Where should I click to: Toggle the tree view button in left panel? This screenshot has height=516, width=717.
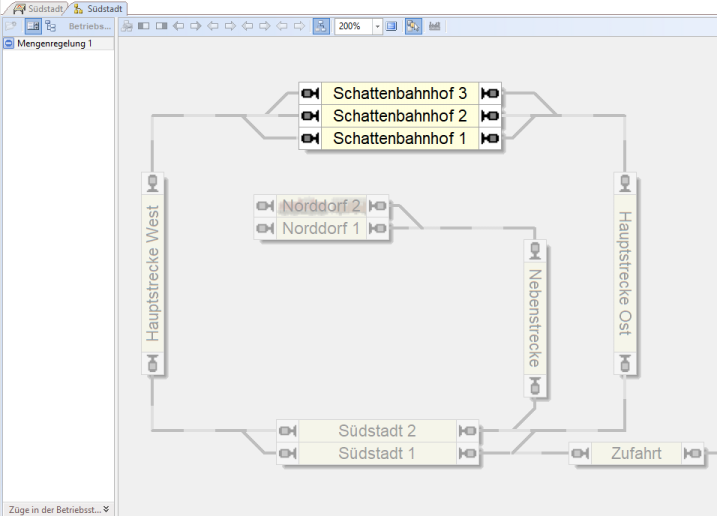(50, 26)
